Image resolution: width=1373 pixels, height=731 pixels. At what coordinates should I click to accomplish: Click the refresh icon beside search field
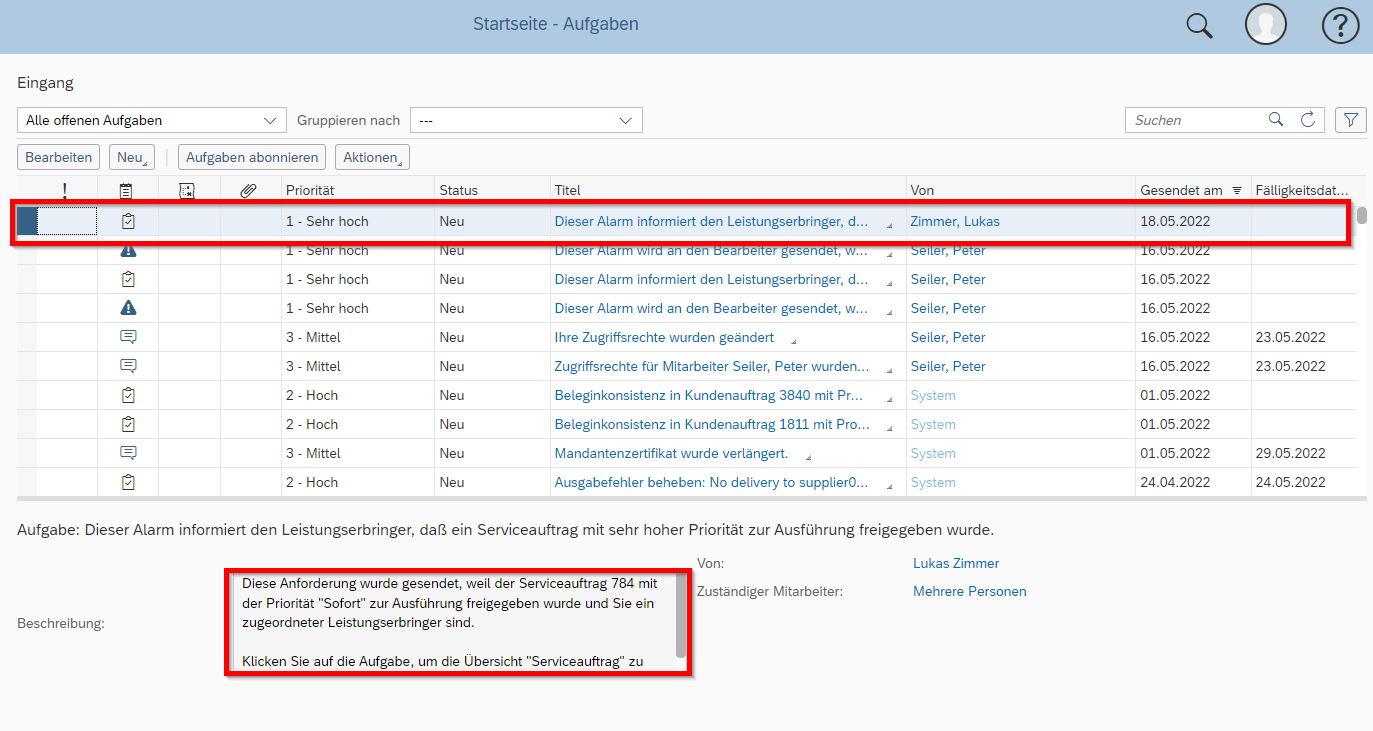[1307, 120]
